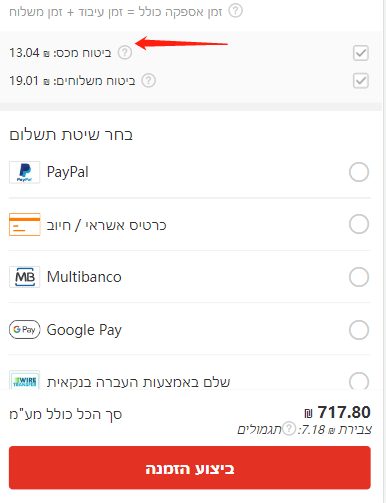Click the Google Pay payment method label

tap(84, 330)
